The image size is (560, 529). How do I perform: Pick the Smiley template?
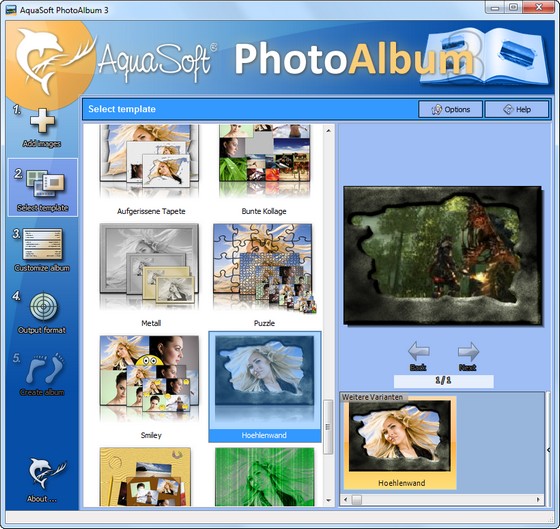(150, 387)
